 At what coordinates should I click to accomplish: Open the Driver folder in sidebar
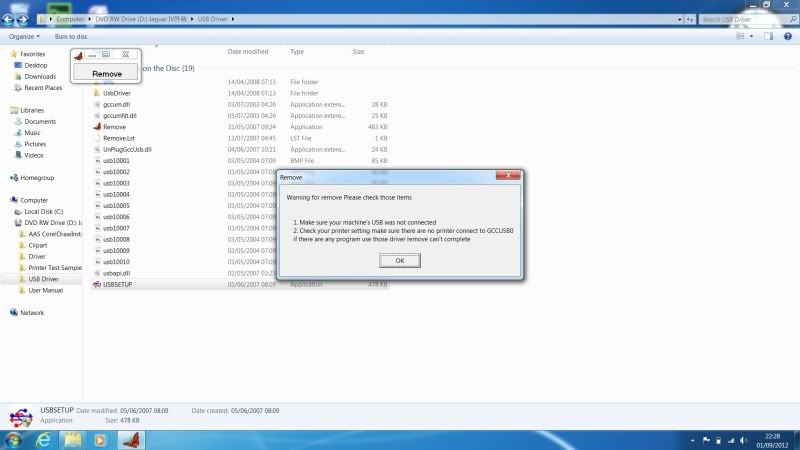[x=37, y=256]
